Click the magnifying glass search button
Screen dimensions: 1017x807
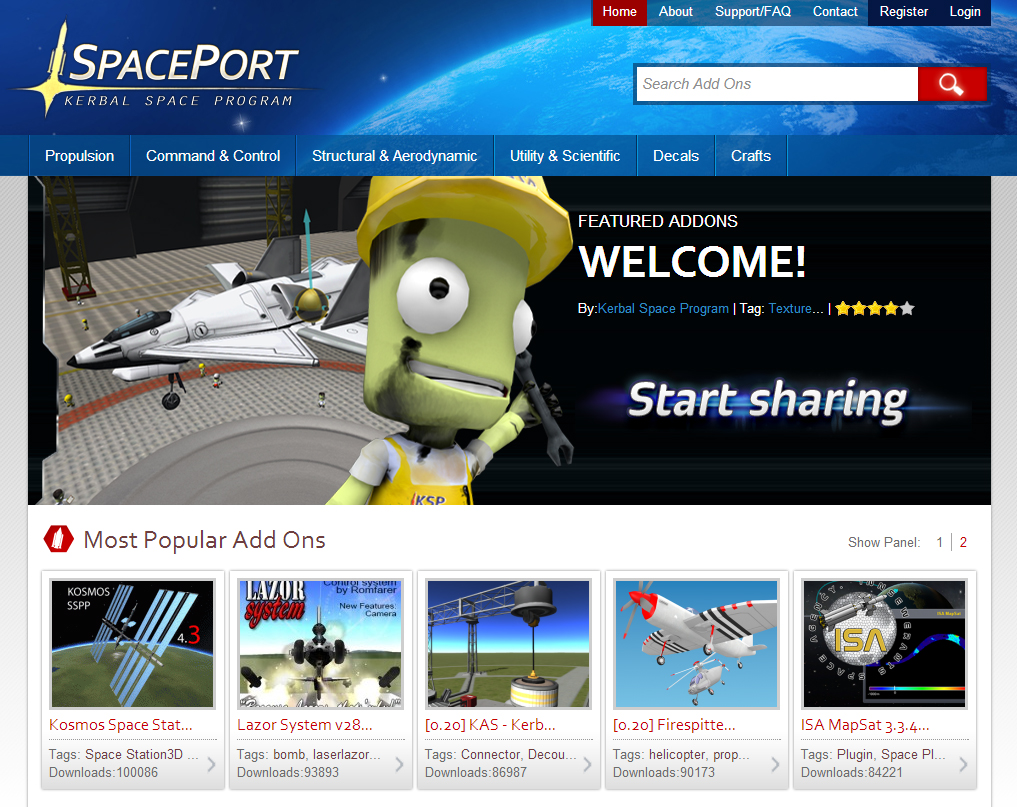tap(951, 85)
